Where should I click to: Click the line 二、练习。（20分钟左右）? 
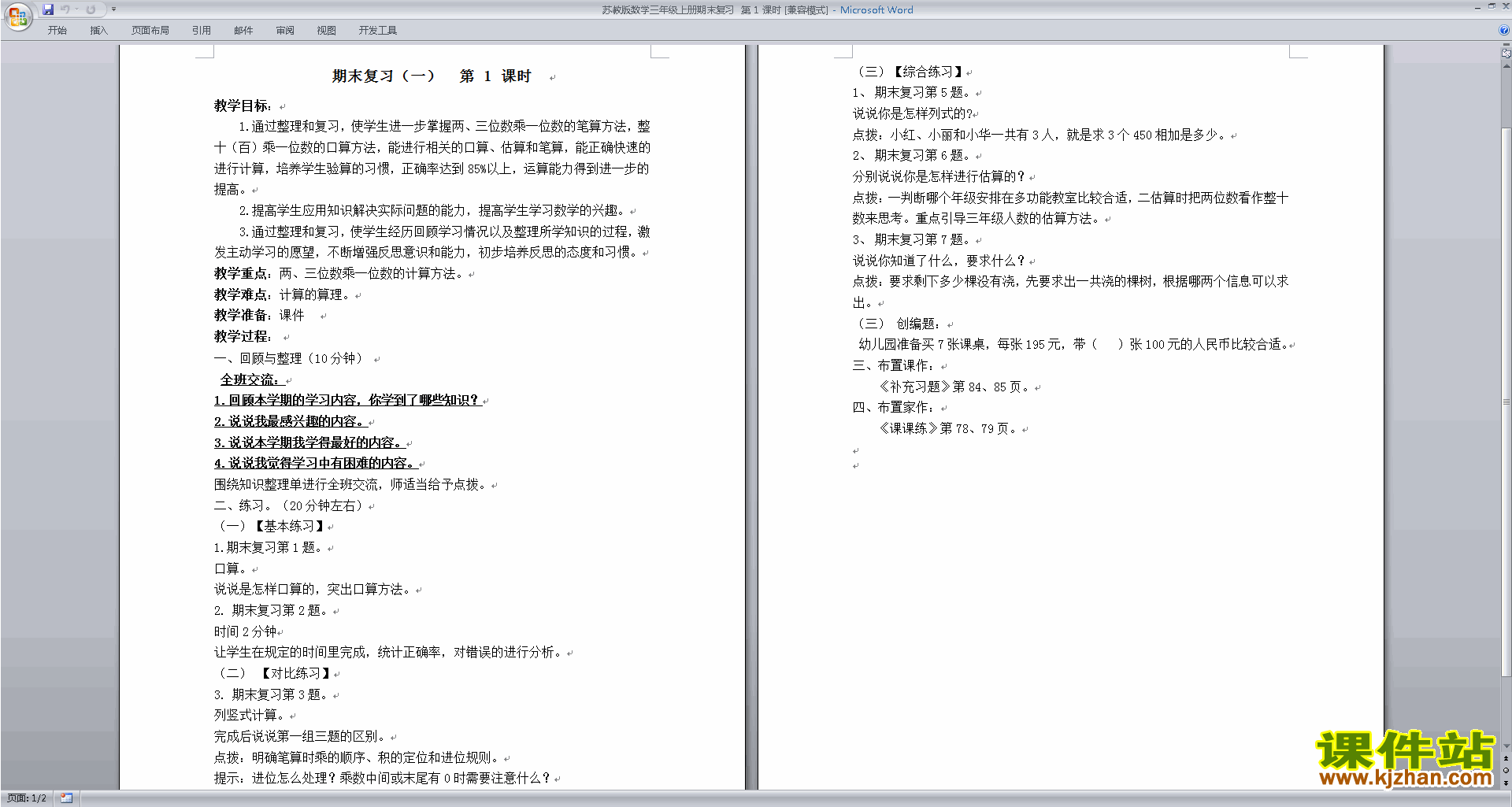coord(289,505)
